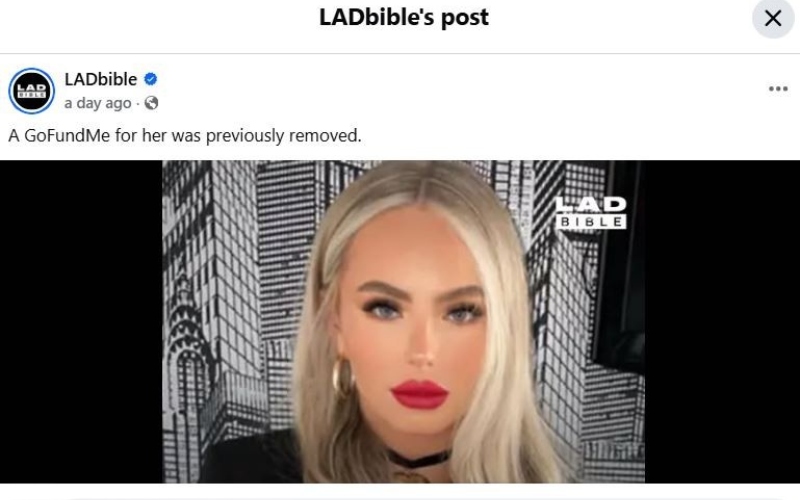Open the three-dot post options menu
This screenshot has width=800, height=500.
(x=778, y=89)
